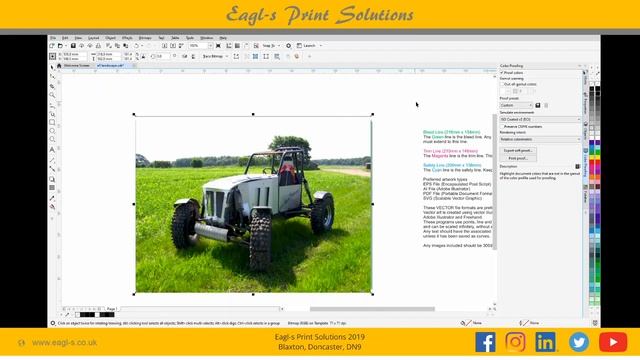640x360 pixels.
Task: Open YouTube icon in footer
Action: (613, 342)
